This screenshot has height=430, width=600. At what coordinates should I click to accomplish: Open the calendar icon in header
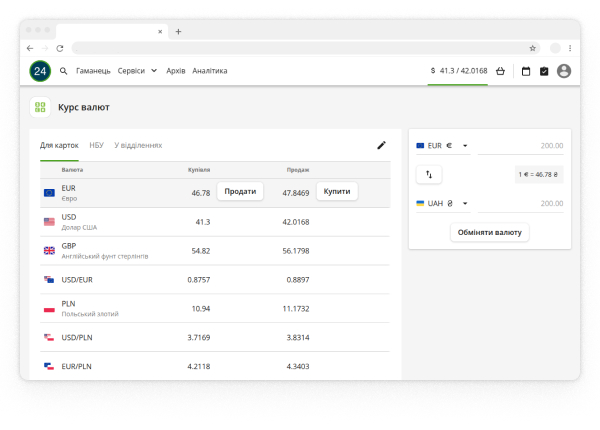pyautogui.click(x=526, y=71)
